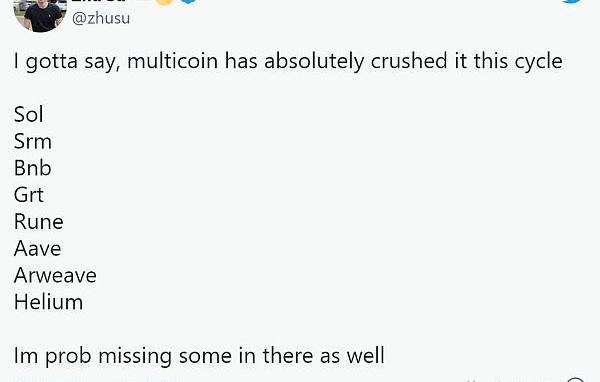This screenshot has height=382, width=600.
Task: Click the word "cycle" in the tweet
Action: click(538, 62)
